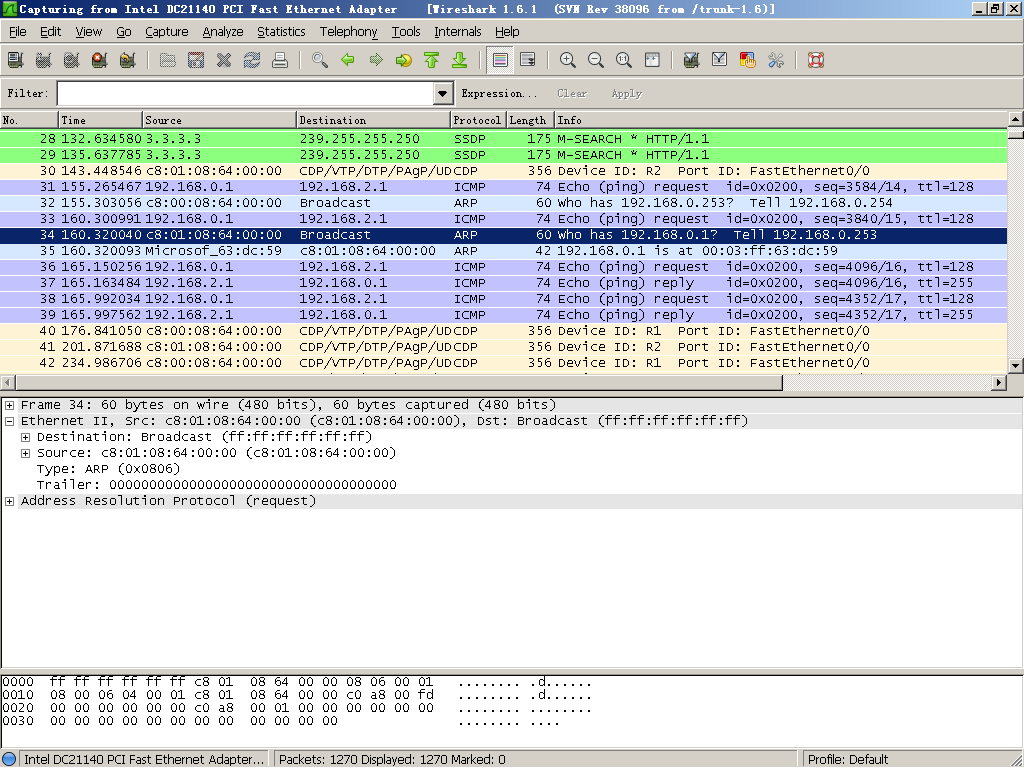
Task: Open a capture file
Action: [x=168, y=60]
